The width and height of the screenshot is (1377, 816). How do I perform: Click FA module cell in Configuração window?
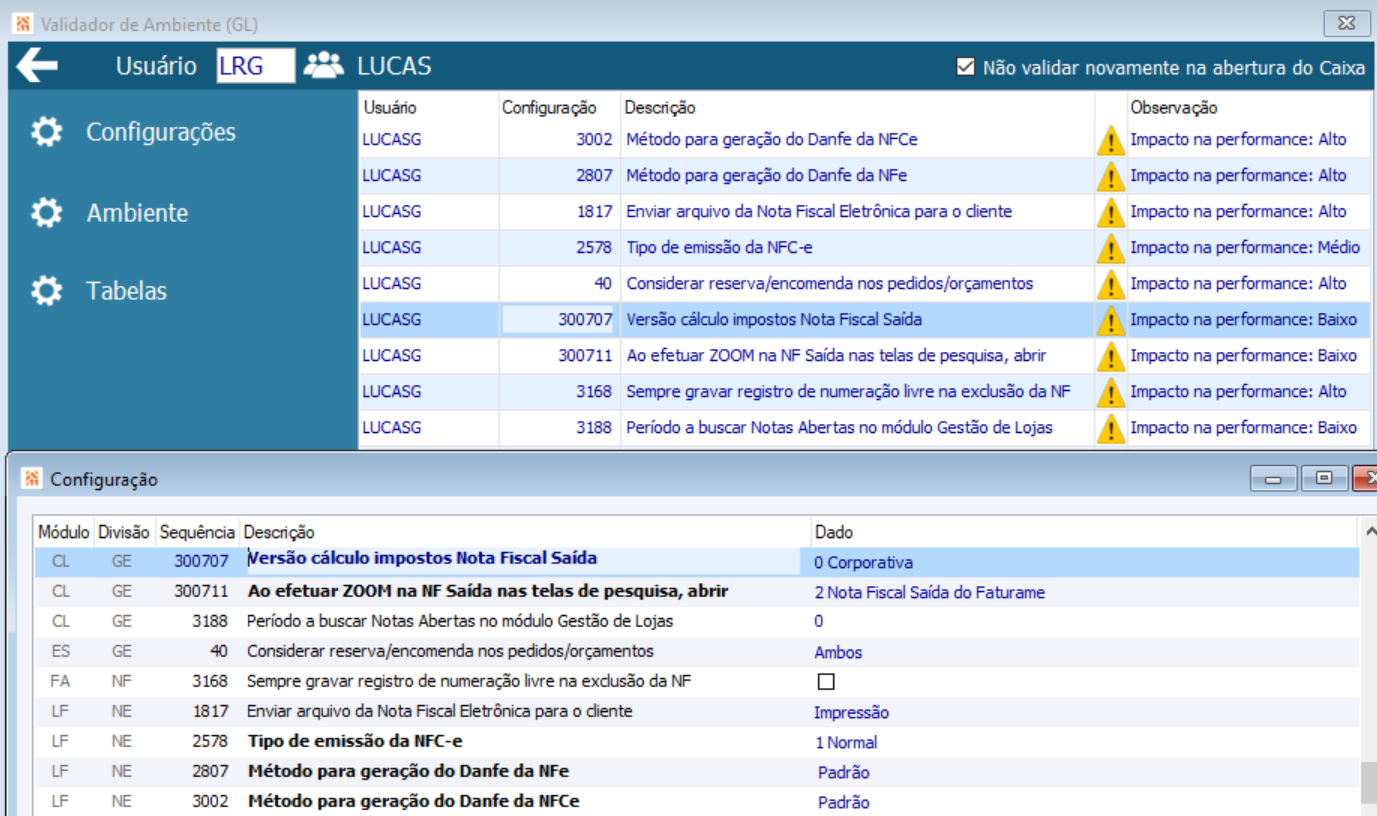tap(60, 682)
